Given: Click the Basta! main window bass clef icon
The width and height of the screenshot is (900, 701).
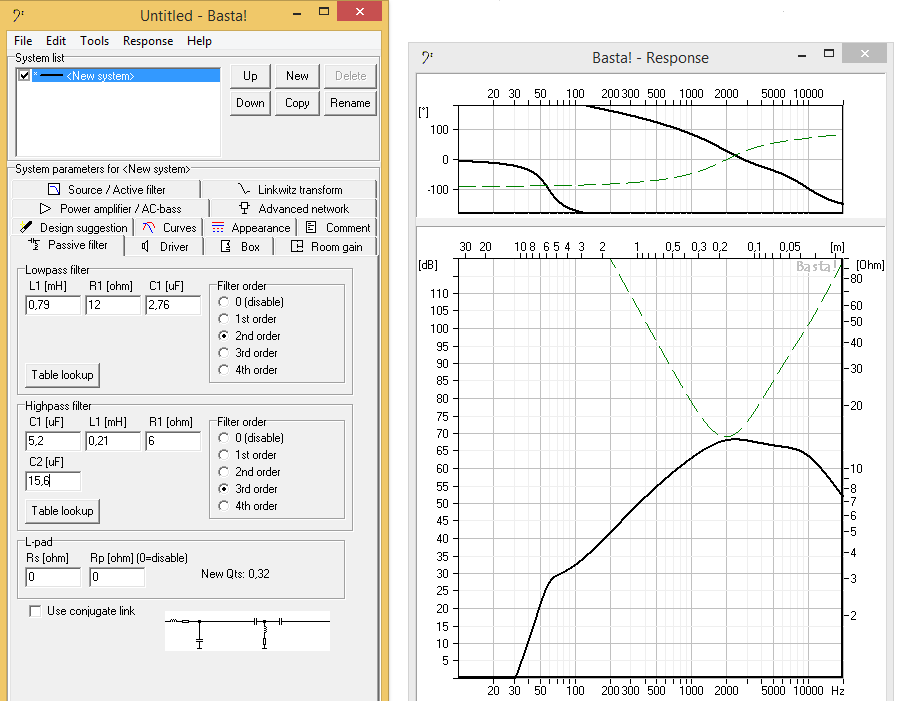Looking at the screenshot, I should pyautogui.click(x=18, y=15).
